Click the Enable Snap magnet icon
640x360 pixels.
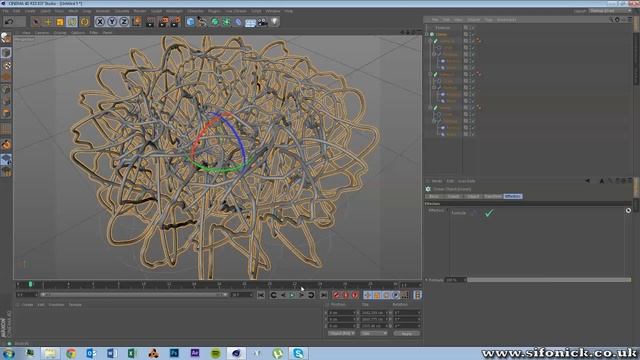6,144
